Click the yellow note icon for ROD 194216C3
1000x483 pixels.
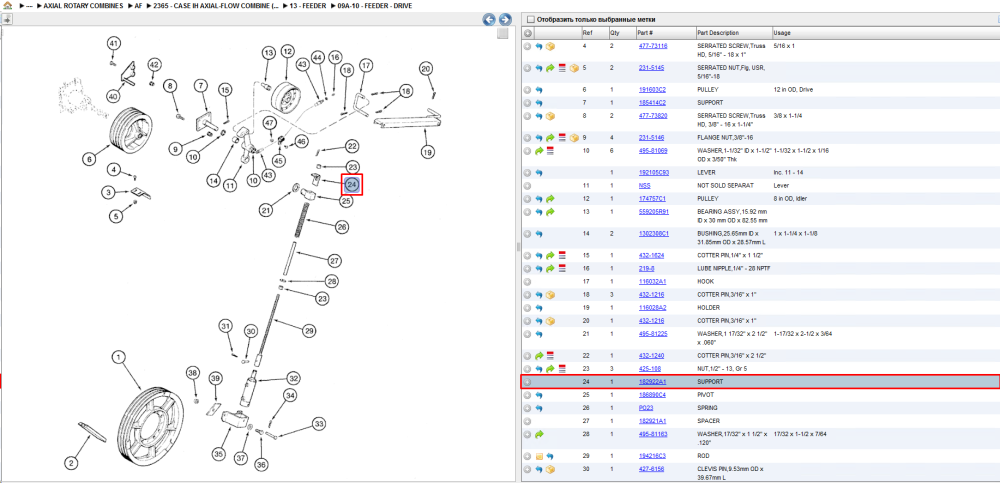pos(539,456)
